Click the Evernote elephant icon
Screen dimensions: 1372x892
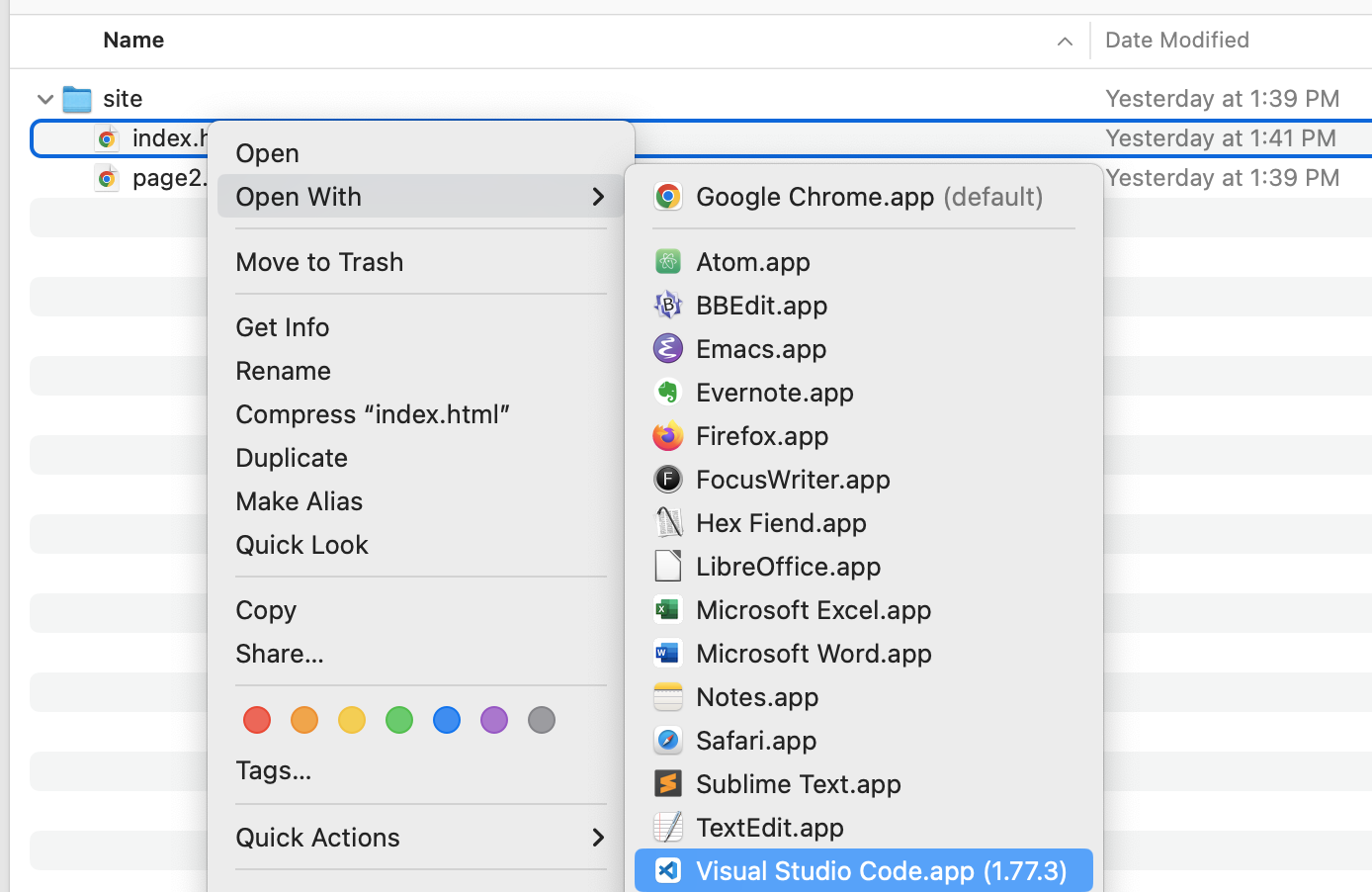click(668, 393)
